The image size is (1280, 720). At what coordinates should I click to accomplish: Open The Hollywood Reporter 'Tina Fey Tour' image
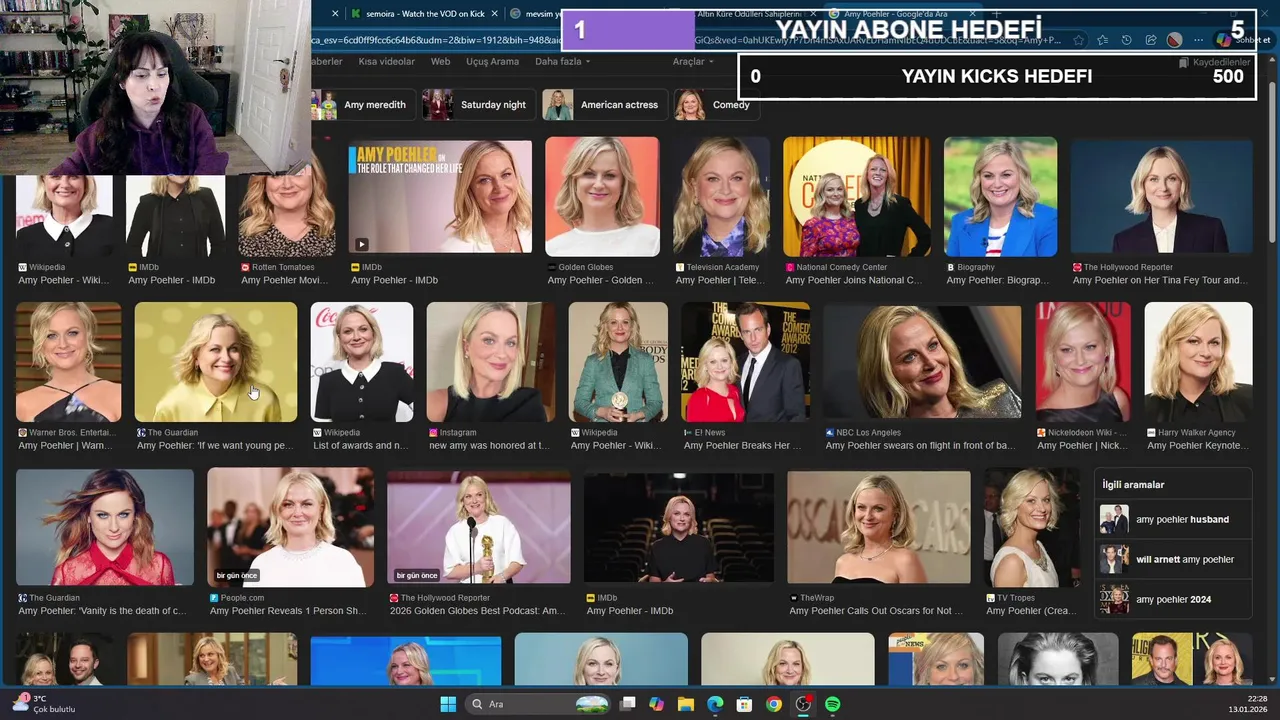pos(1161,197)
